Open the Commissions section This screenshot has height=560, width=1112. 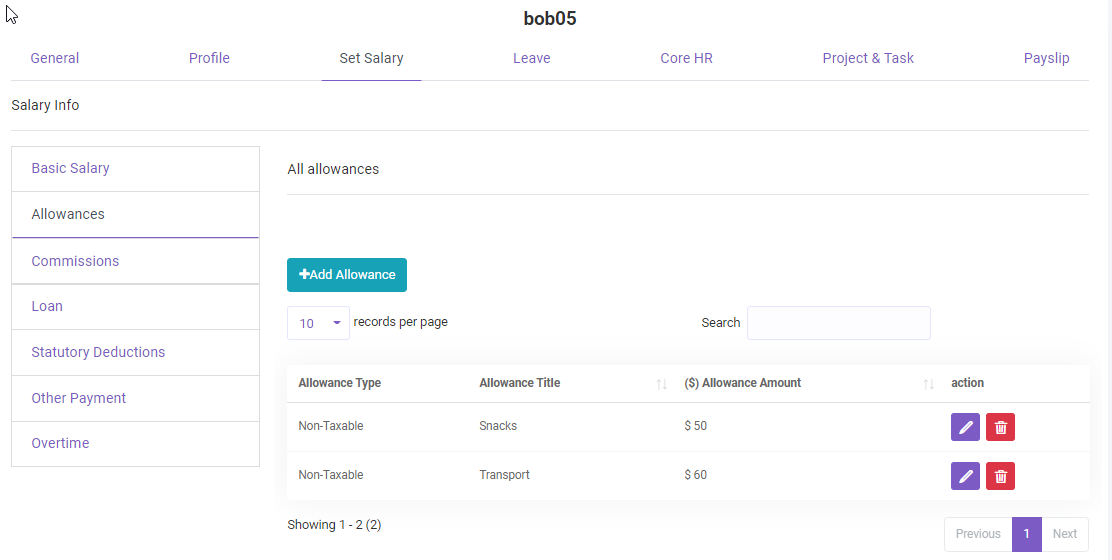[75, 261]
